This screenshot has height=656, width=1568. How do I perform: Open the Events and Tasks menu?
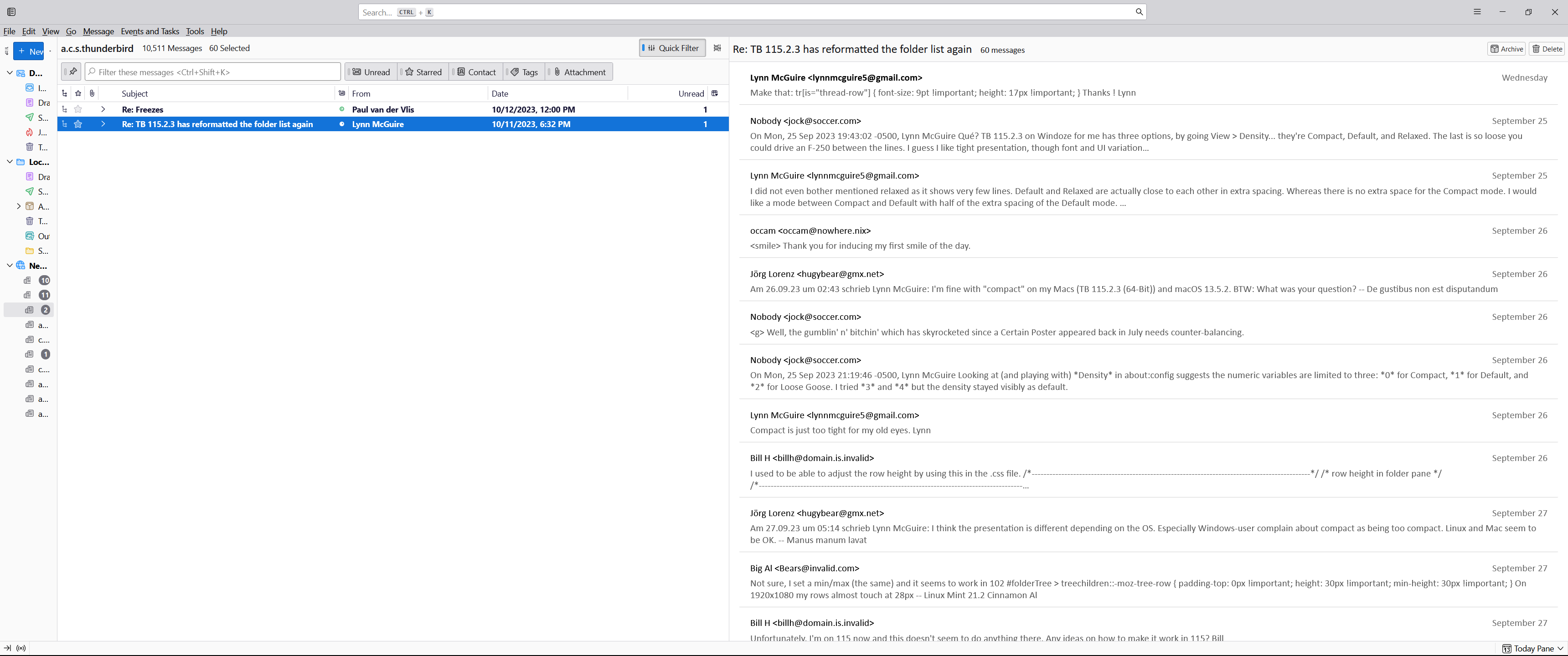[x=150, y=31]
